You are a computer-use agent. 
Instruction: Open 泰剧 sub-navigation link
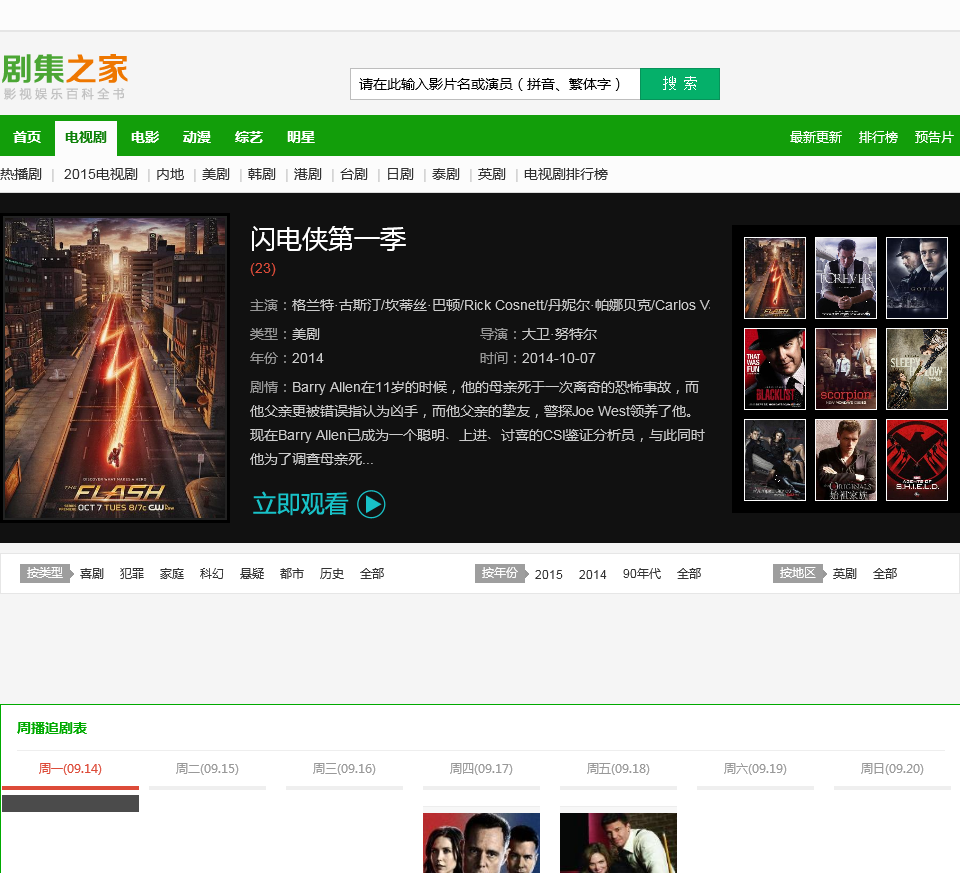[446, 174]
